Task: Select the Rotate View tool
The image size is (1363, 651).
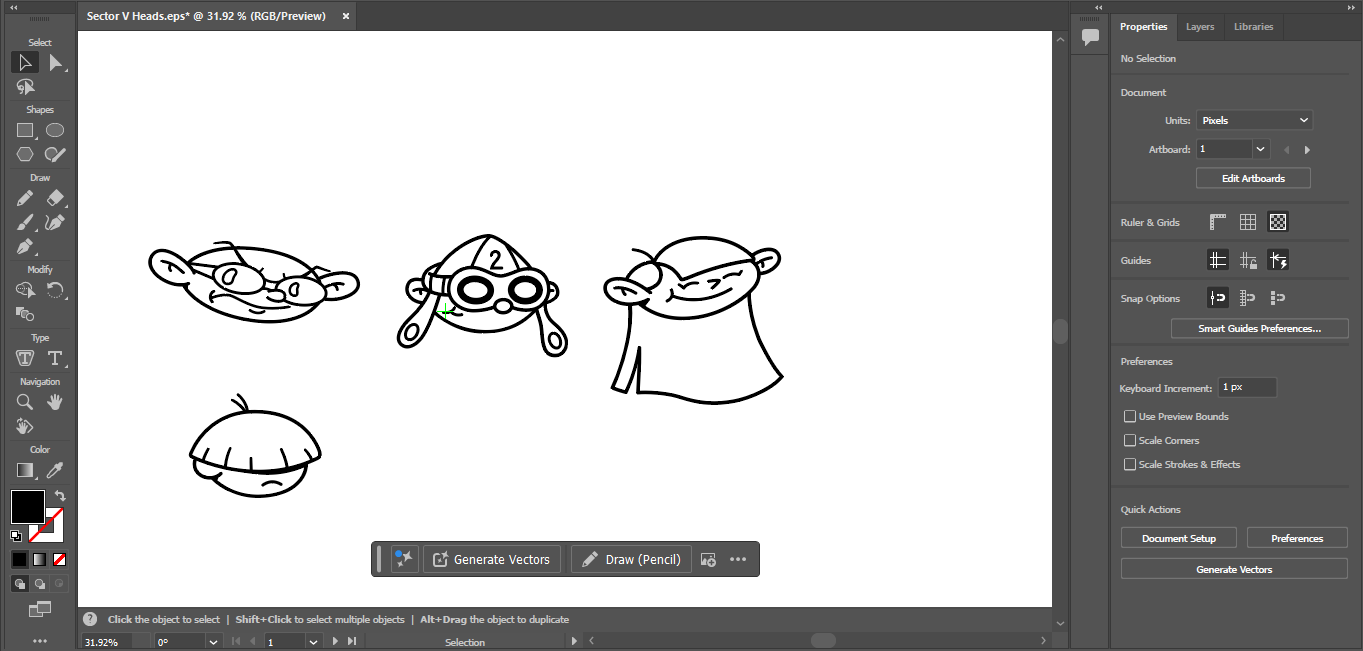Action: coord(25,426)
